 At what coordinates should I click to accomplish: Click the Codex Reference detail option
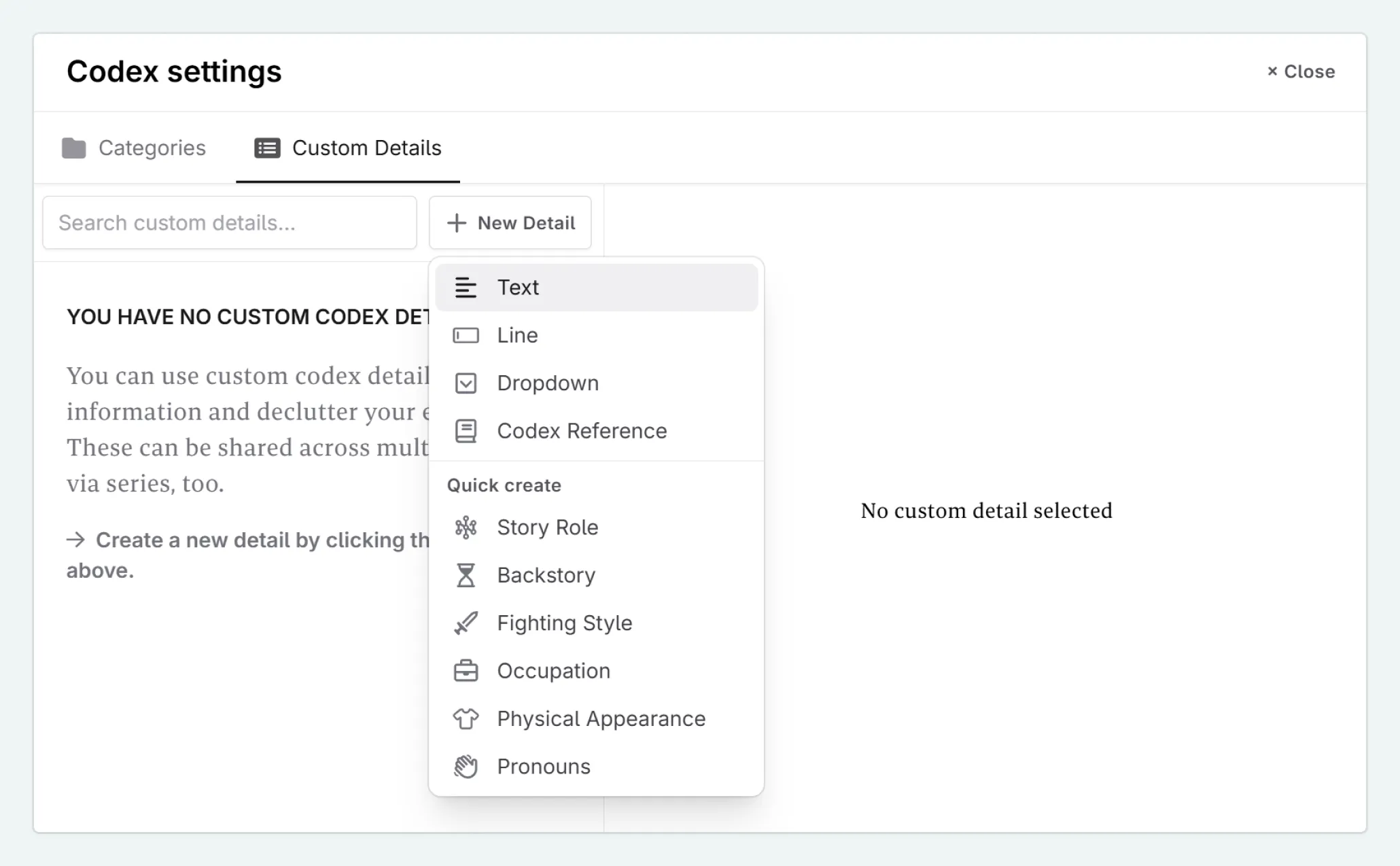(x=583, y=430)
